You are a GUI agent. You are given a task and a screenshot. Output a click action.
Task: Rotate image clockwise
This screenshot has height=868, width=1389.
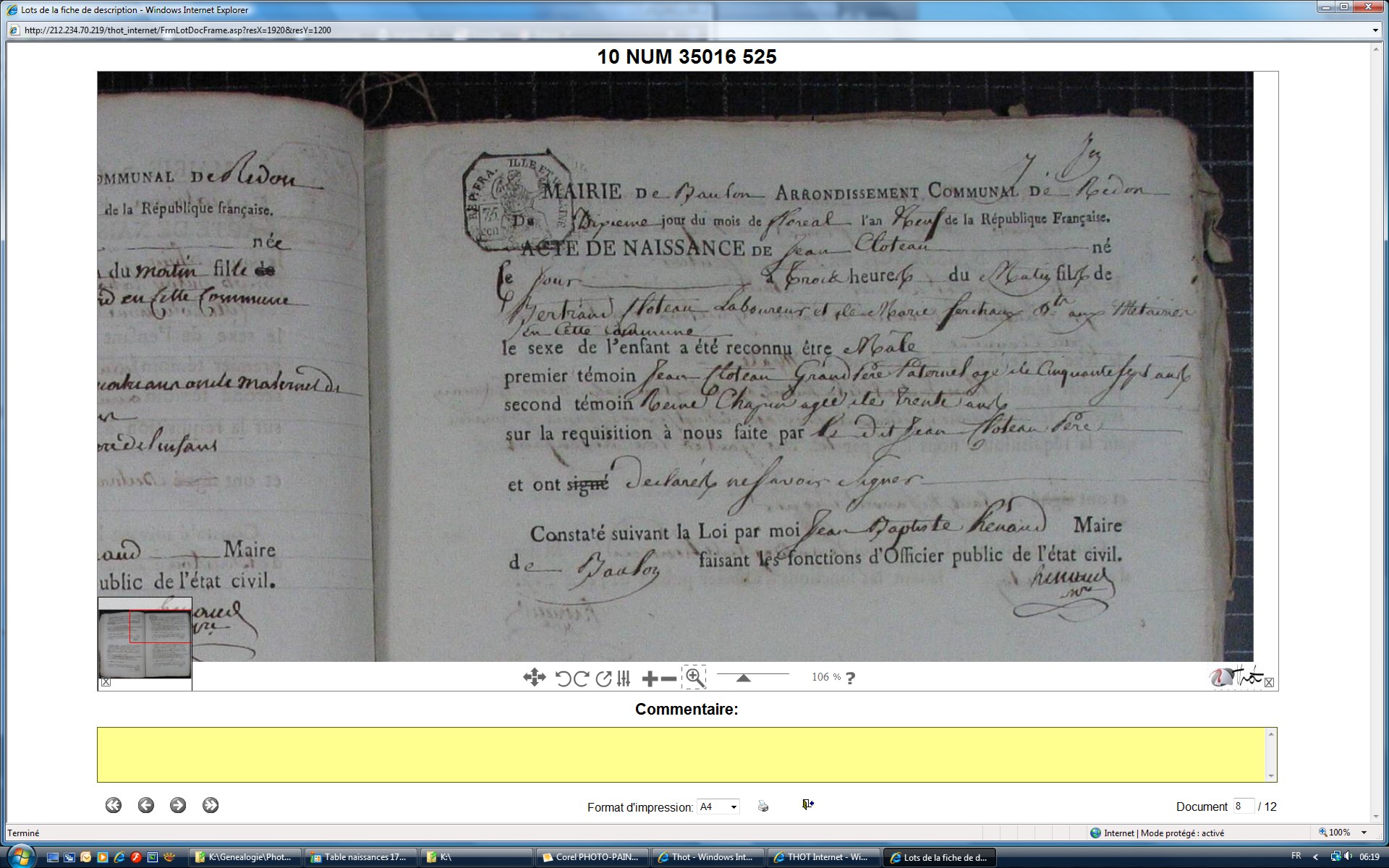click(x=581, y=678)
